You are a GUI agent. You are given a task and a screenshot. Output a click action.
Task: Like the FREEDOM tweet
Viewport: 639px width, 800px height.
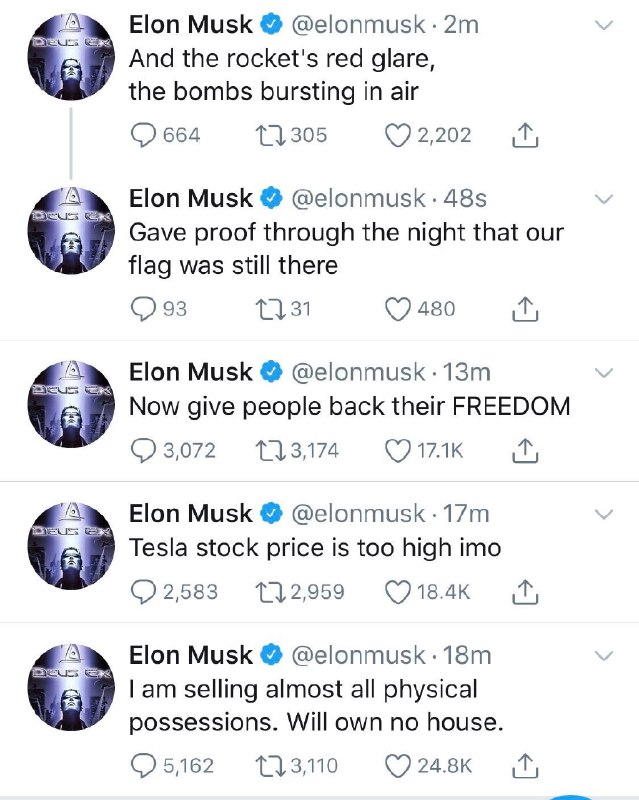(399, 451)
